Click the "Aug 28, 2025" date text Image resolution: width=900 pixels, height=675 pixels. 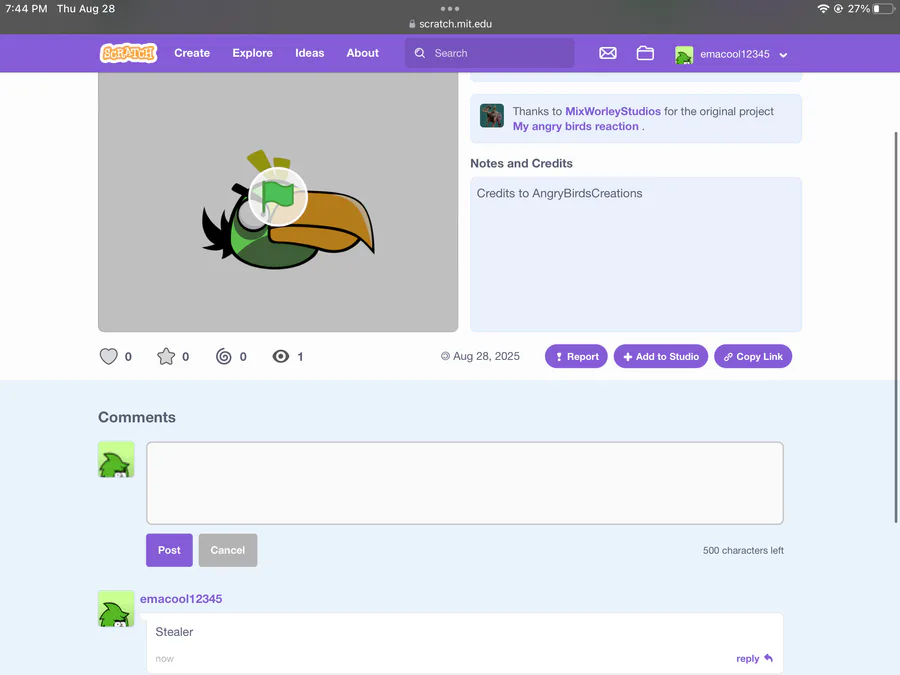pos(486,356)
